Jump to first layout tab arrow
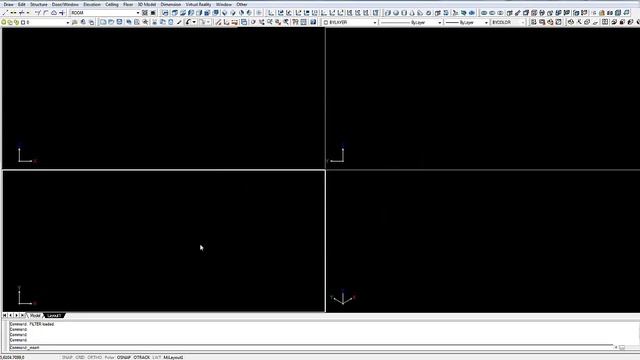This screenshot has height=360, width=640. click(5, 316)
